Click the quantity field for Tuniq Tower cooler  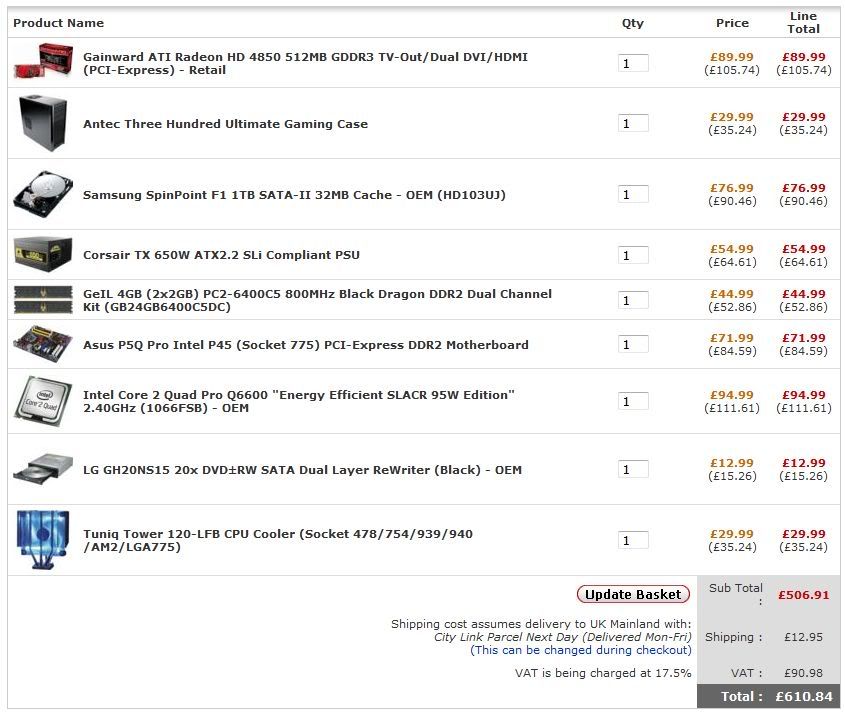[x=633, y=540]
